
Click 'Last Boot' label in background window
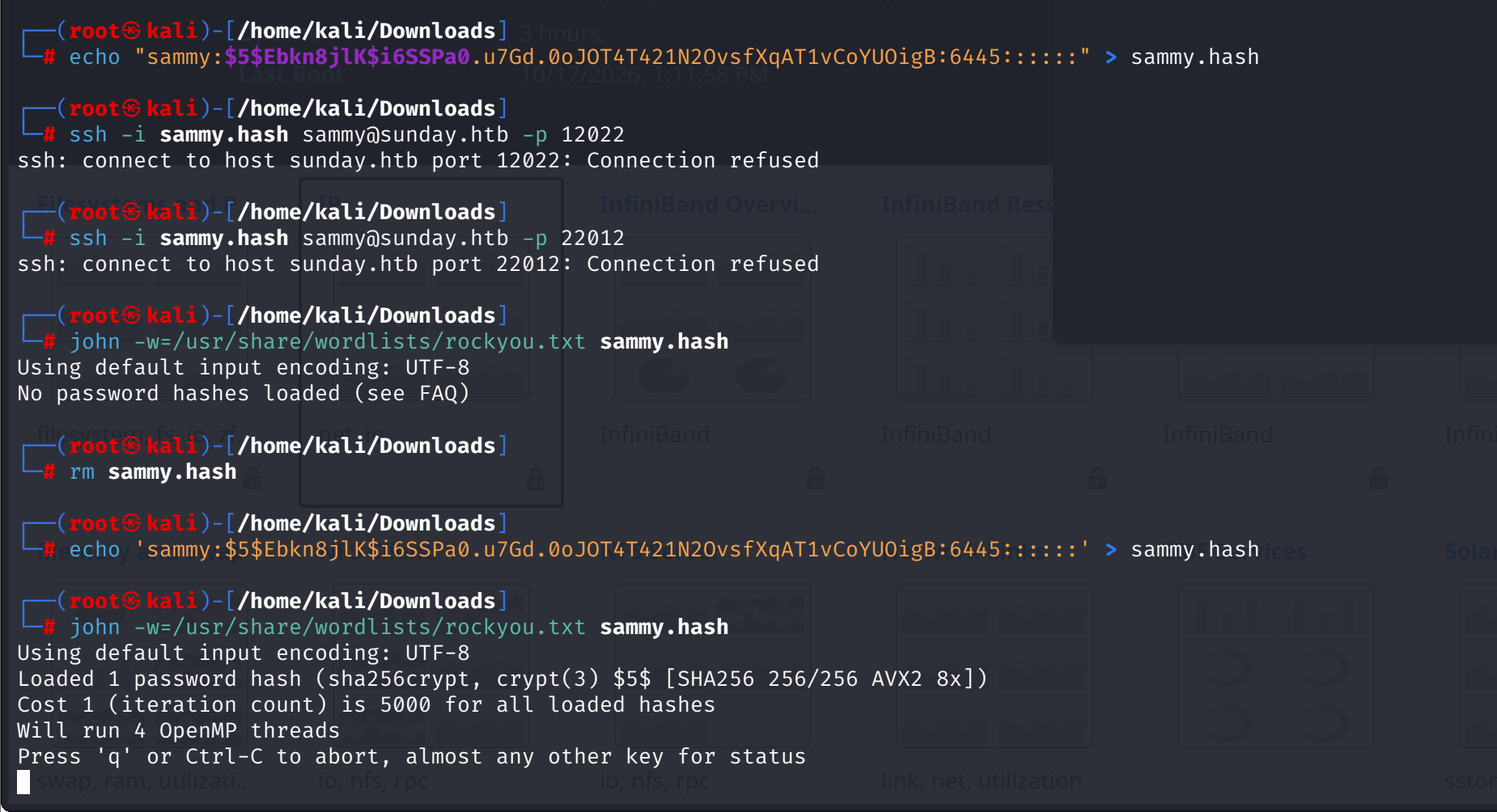tap(292, 75)
